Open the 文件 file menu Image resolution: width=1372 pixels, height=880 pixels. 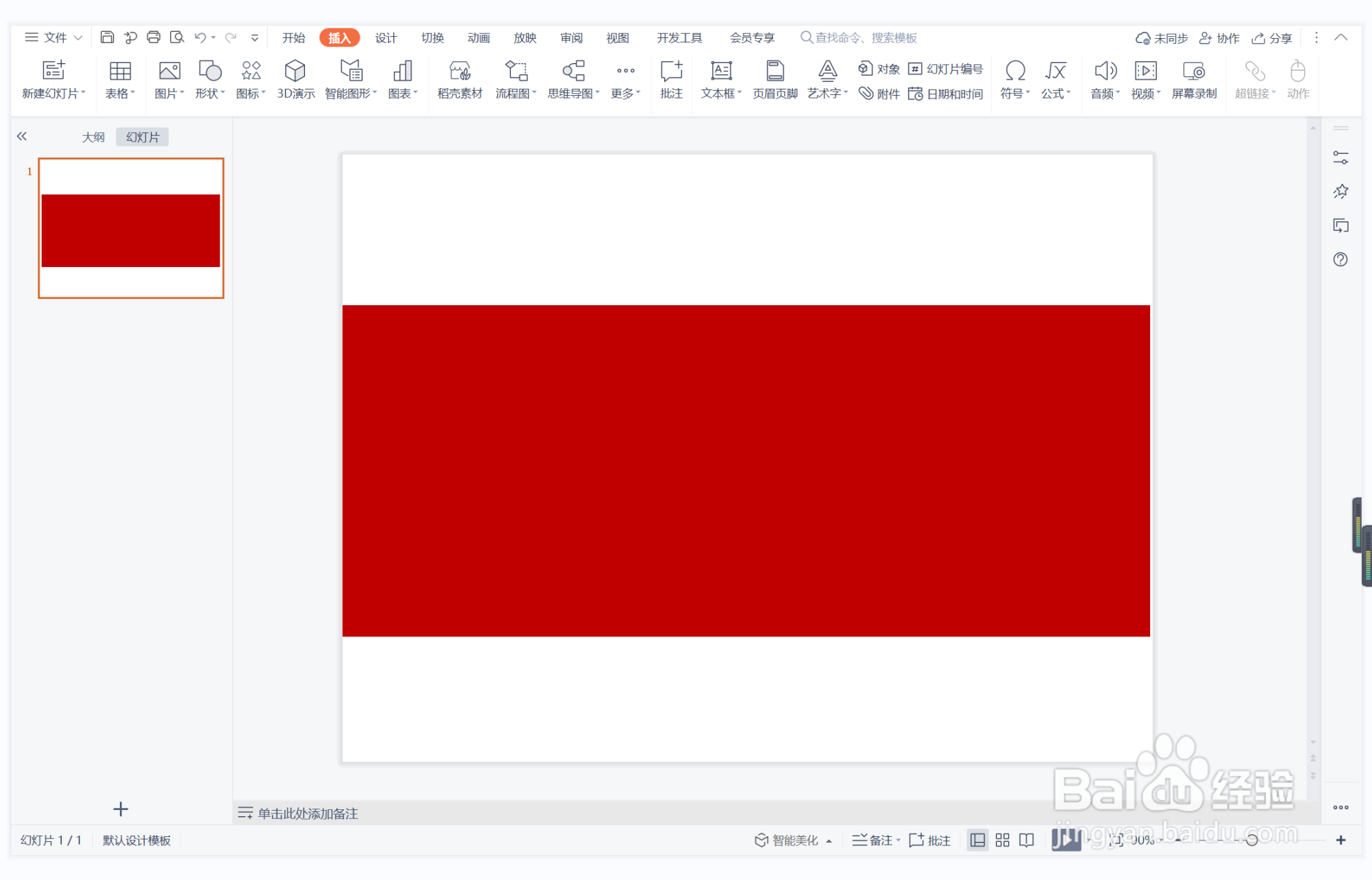point(54,37)
